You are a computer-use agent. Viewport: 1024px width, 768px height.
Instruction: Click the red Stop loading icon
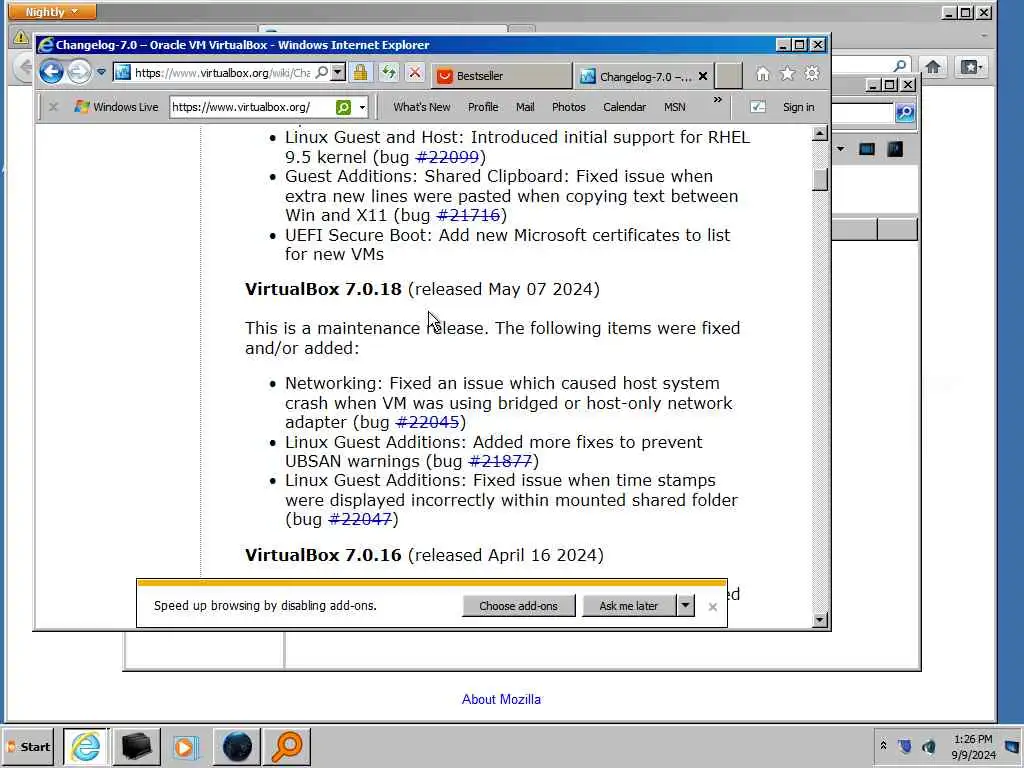415,72
